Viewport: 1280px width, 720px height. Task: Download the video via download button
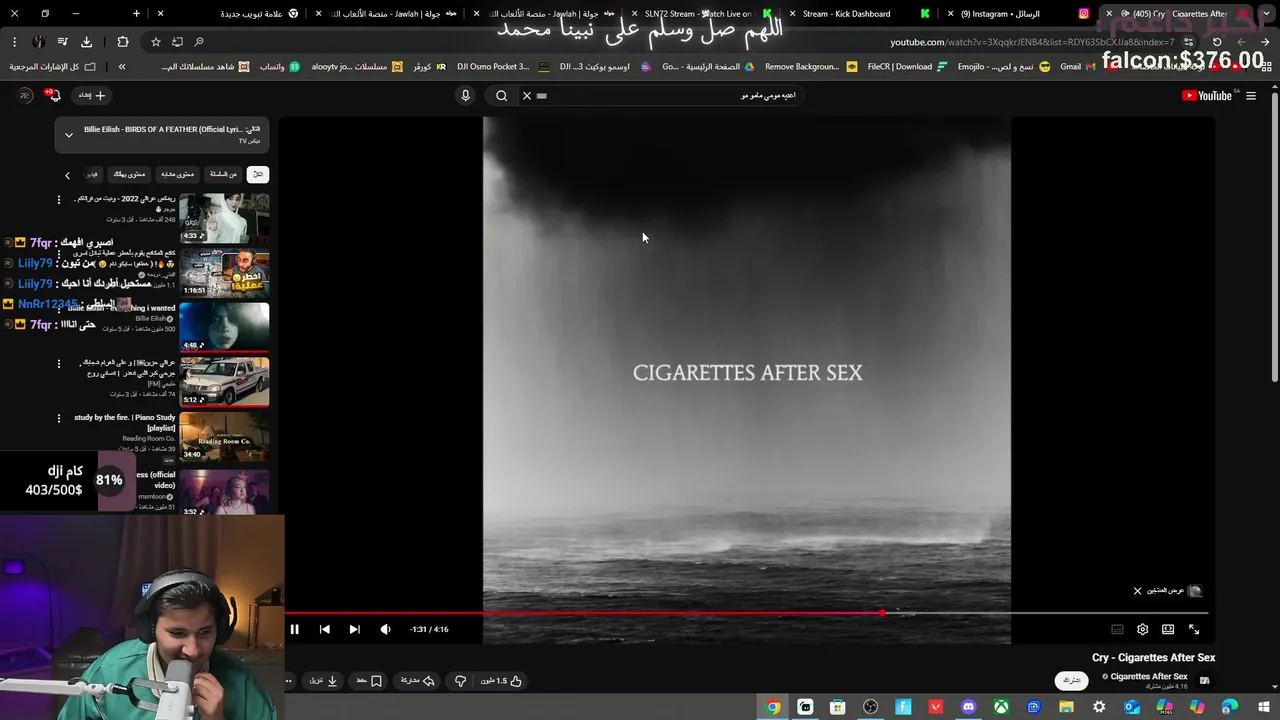[323, 681]
